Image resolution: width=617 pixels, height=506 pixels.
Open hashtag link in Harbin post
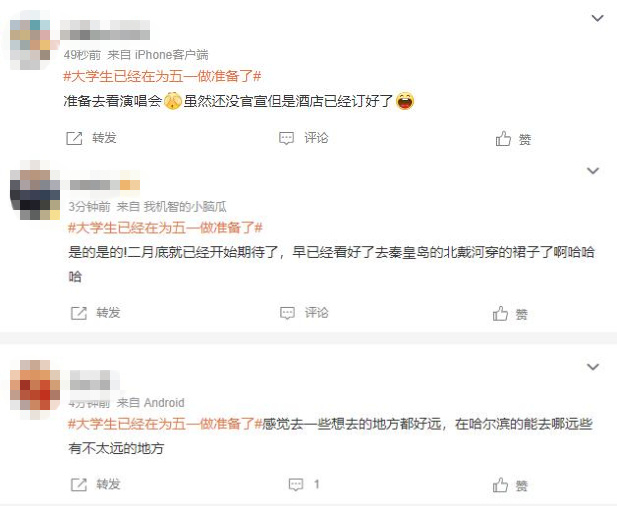165,424
